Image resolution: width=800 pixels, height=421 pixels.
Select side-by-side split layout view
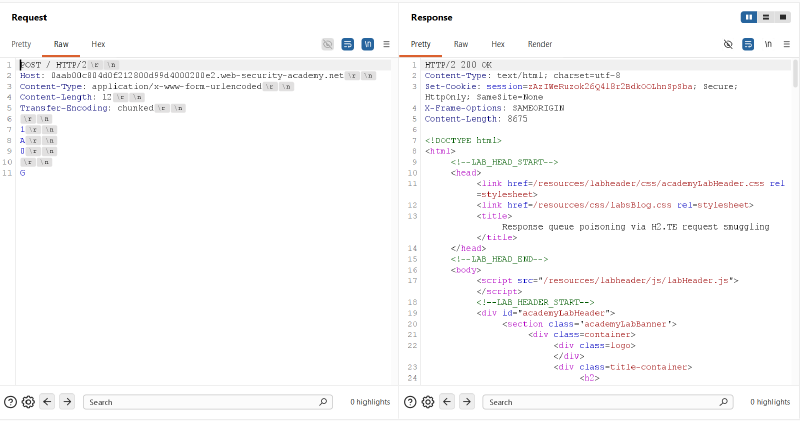(x=748, y=17)
